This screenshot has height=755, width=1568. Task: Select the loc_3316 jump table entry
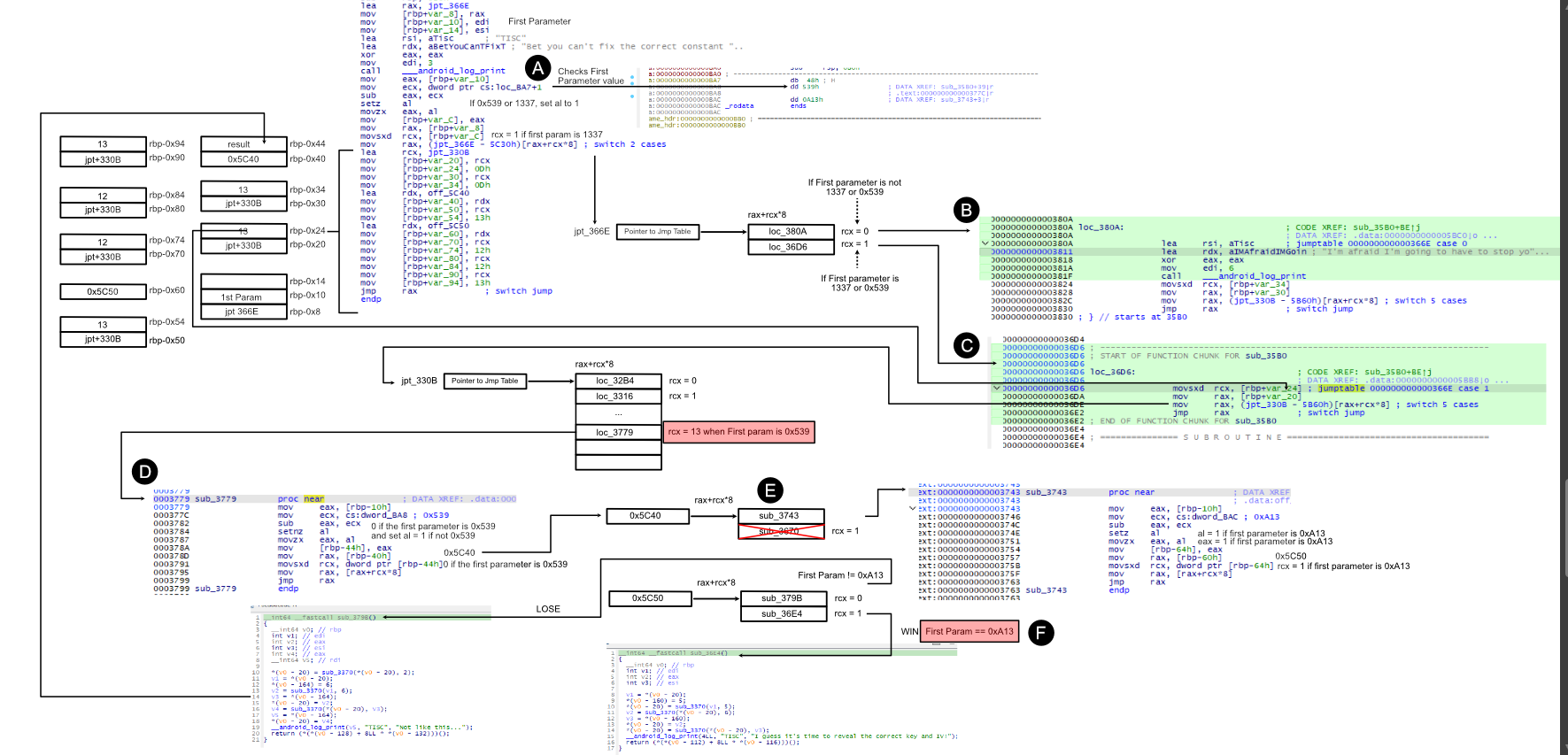click(618, 397)
